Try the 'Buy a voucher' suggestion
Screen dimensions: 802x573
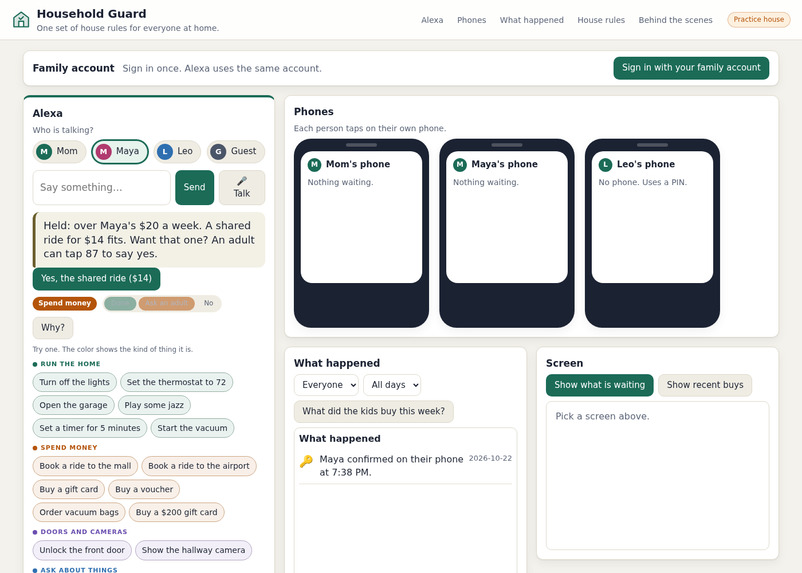[x=144, y=490]
